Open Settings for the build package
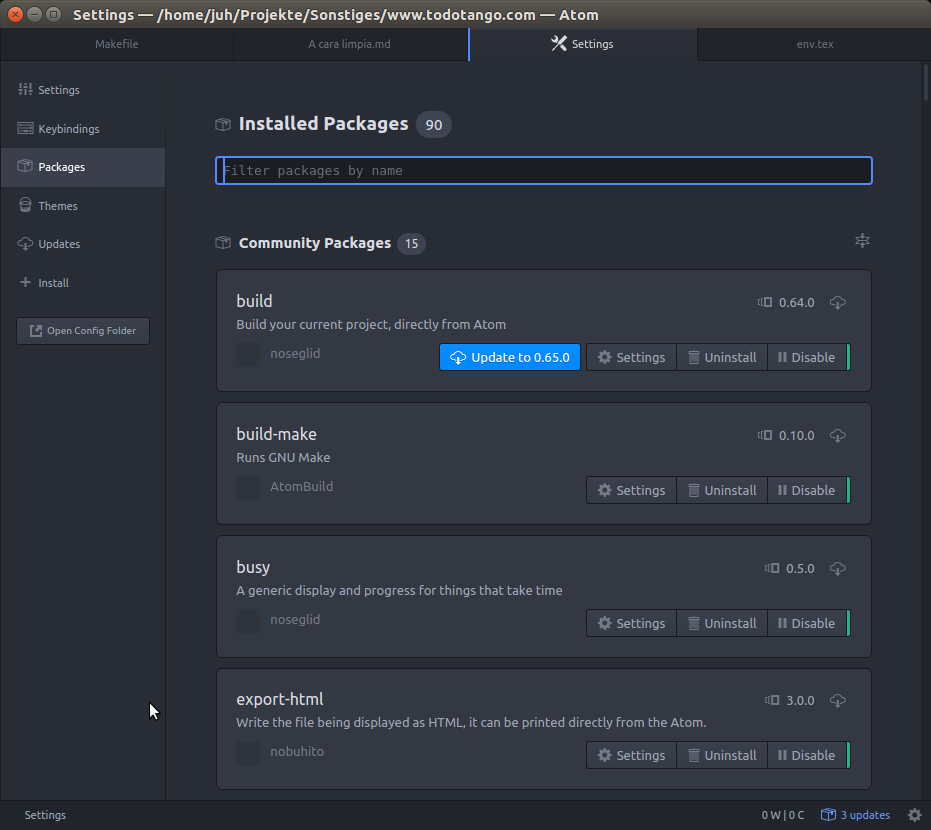 tap(631, 357)
